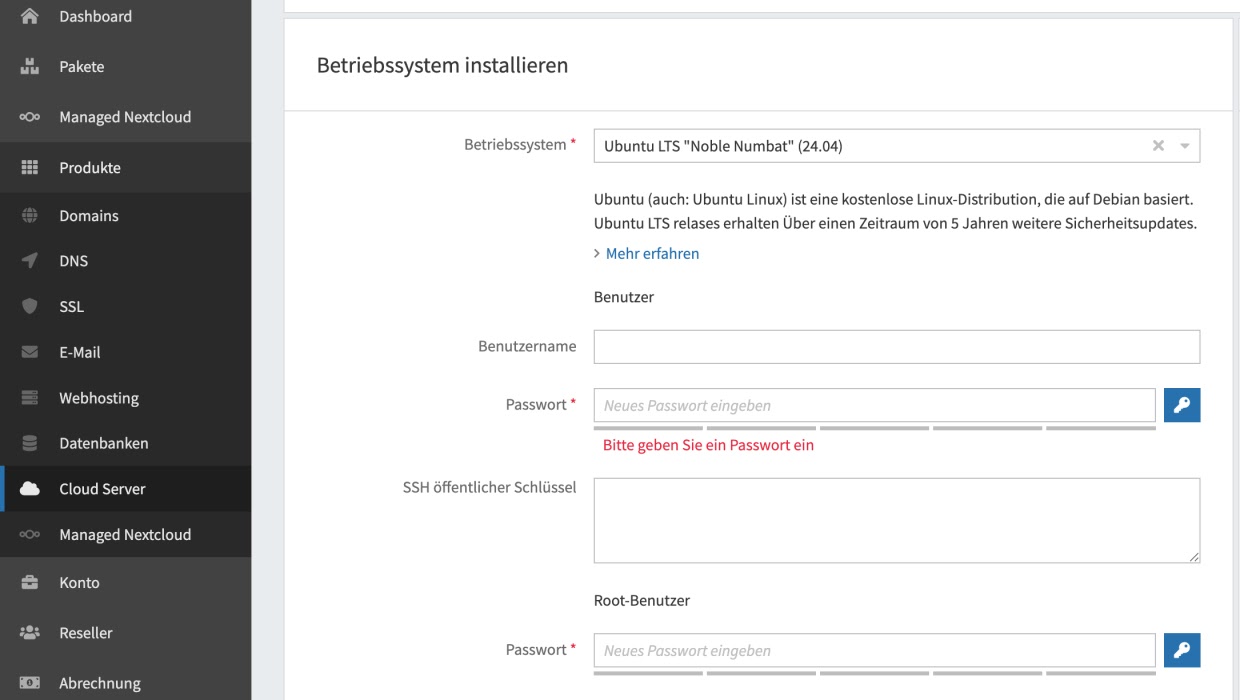Open Webhosting in the sidebar
The width and height of the screenshot is (1240, 700).
pos(98,398)
